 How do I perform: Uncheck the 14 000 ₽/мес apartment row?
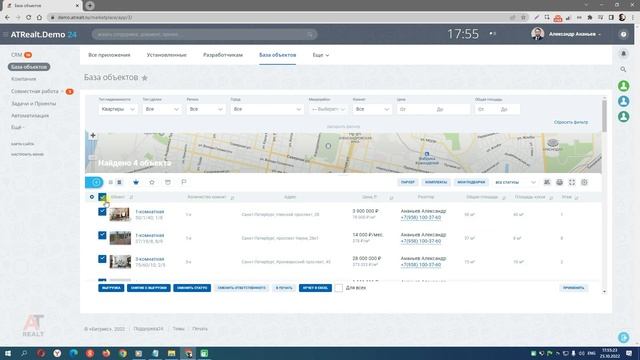pos(102,235)
